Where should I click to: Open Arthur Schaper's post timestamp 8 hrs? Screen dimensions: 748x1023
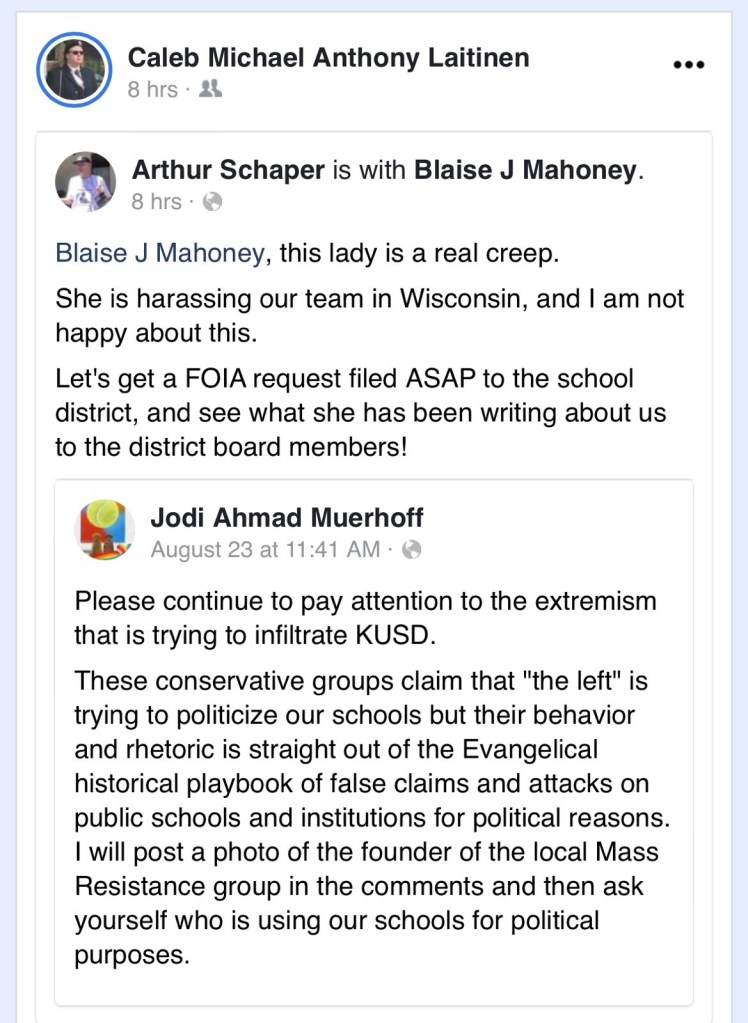(x=156, y=202)
